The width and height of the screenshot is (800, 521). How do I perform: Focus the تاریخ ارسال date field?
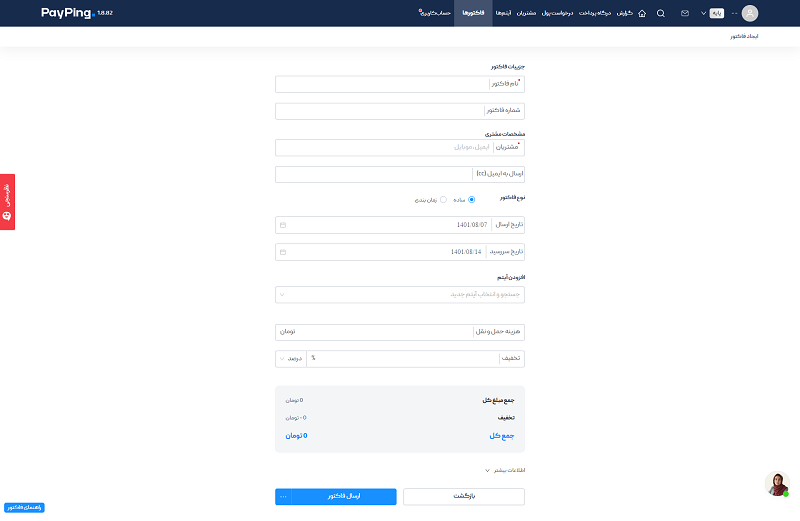pyautogui.click(x=399, y=225)
